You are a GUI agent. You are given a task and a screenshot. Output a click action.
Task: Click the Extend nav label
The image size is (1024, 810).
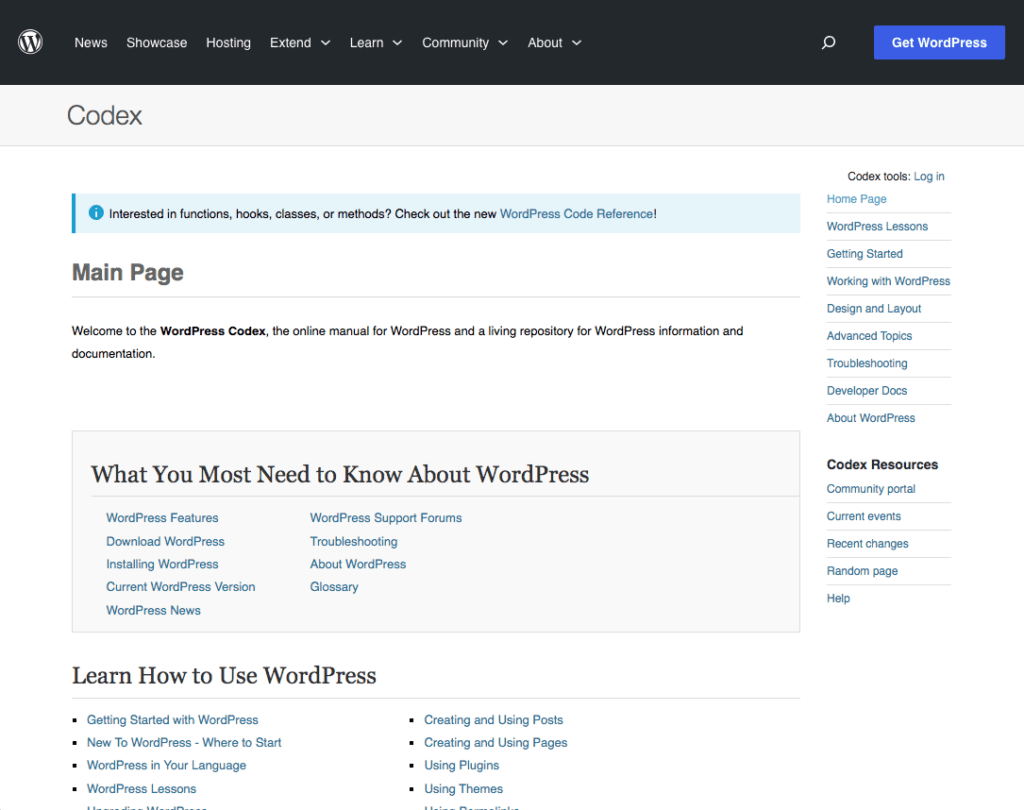(291, 42)
